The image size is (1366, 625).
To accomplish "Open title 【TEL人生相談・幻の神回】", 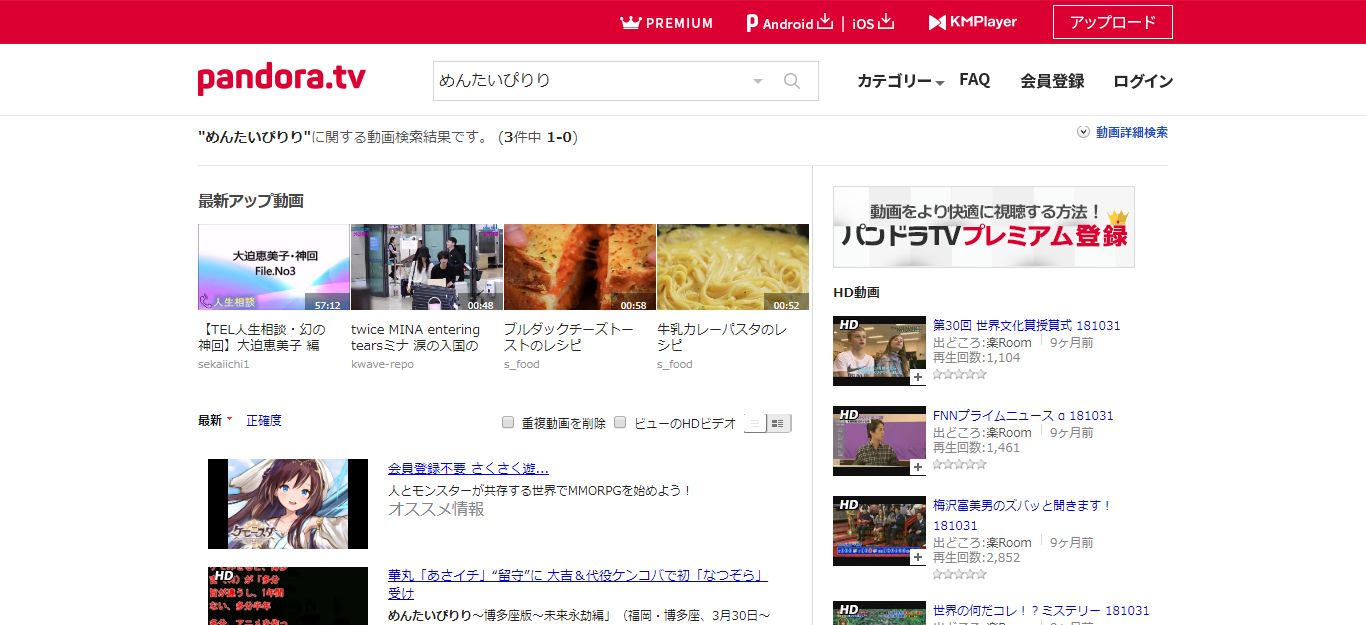I will click(x=261, y=337).
